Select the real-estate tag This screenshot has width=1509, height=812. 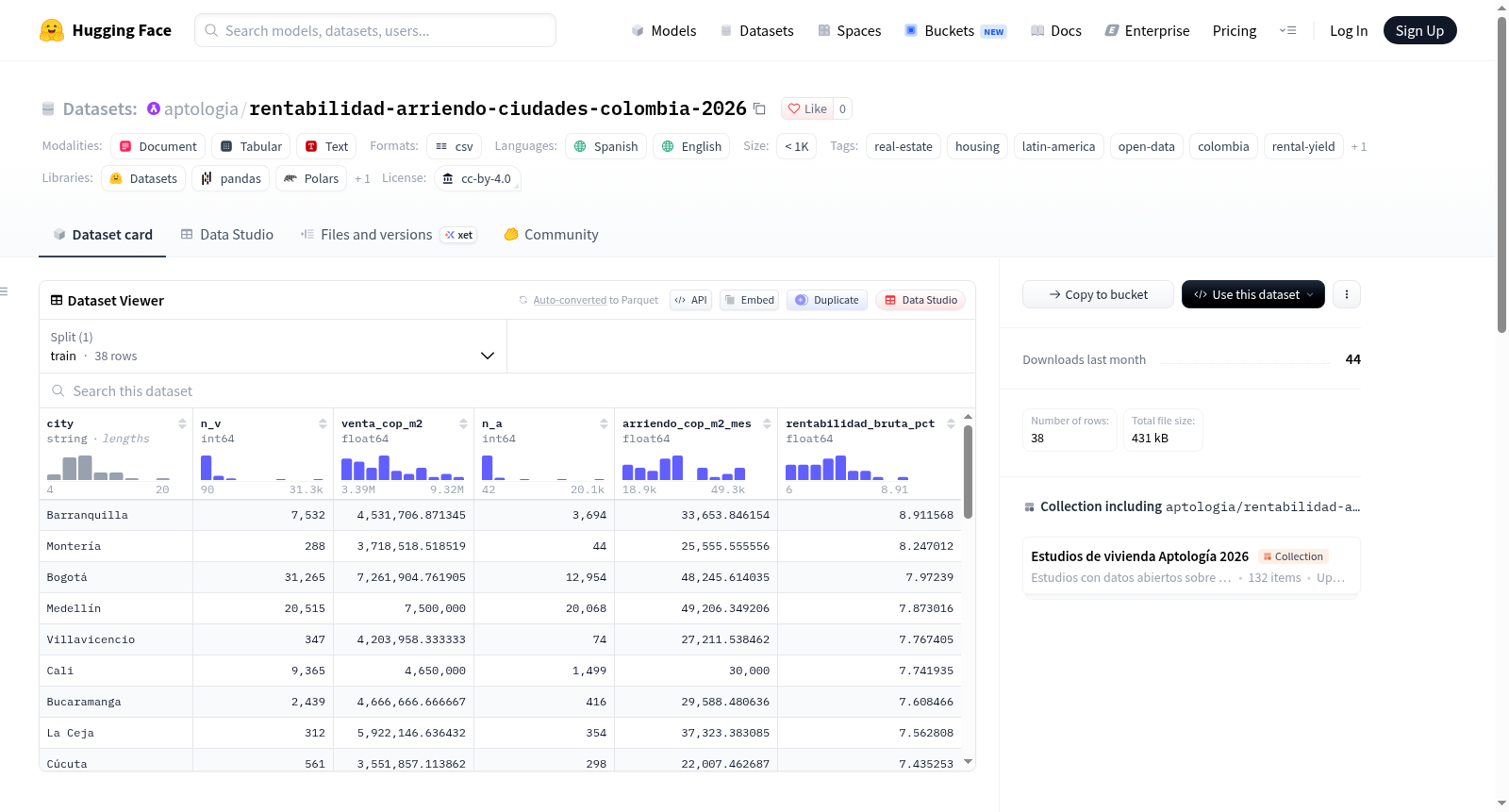tap(903, 146)
